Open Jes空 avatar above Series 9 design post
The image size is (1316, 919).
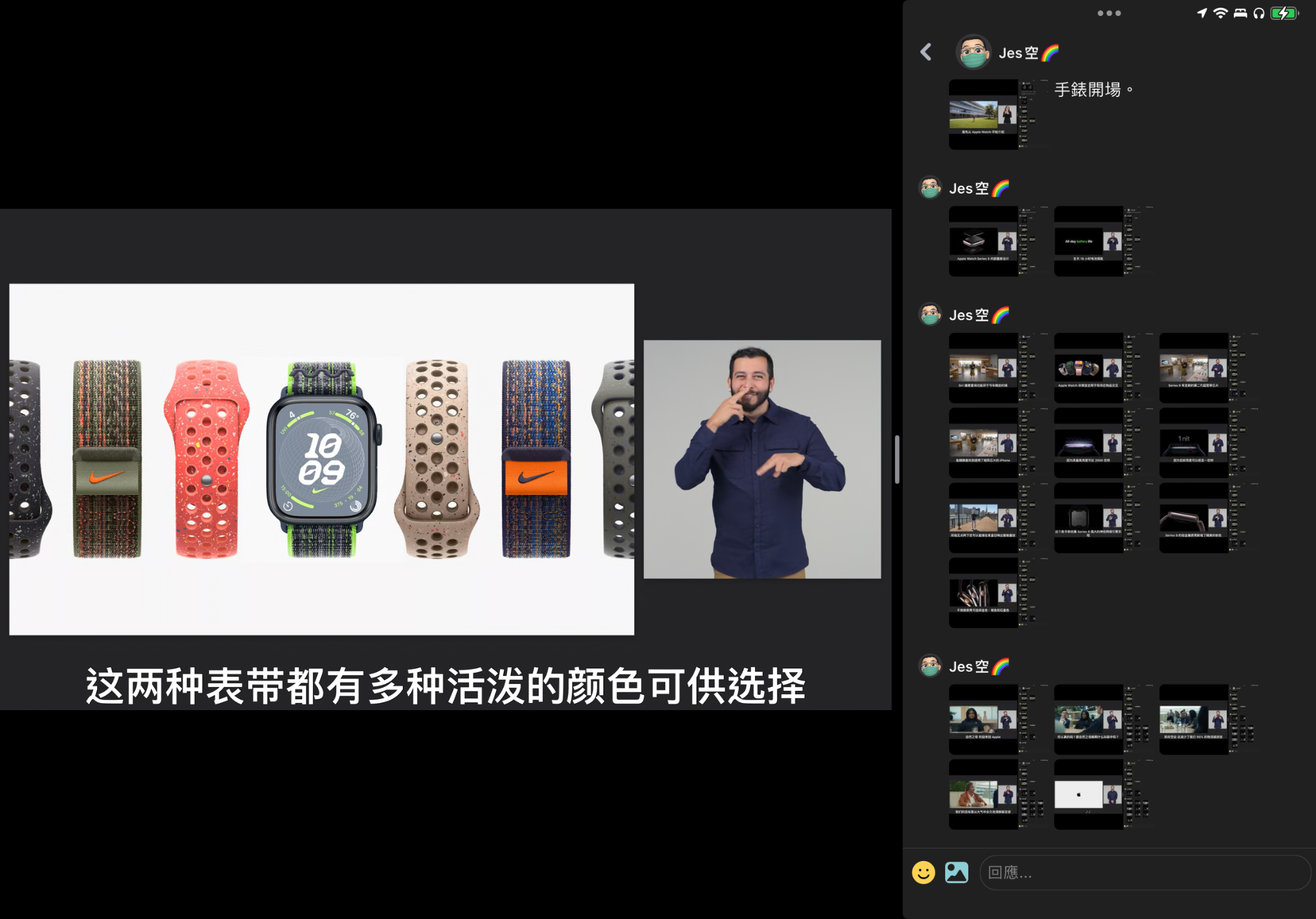click(x=930, y=188)
